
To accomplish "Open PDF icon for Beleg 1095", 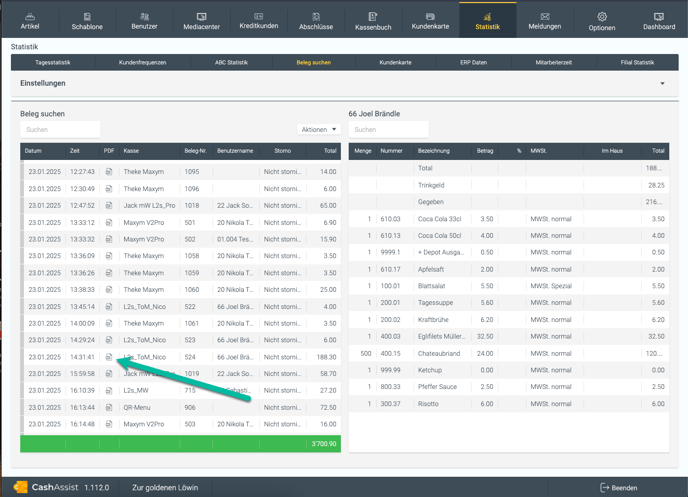I will (109, 172).
